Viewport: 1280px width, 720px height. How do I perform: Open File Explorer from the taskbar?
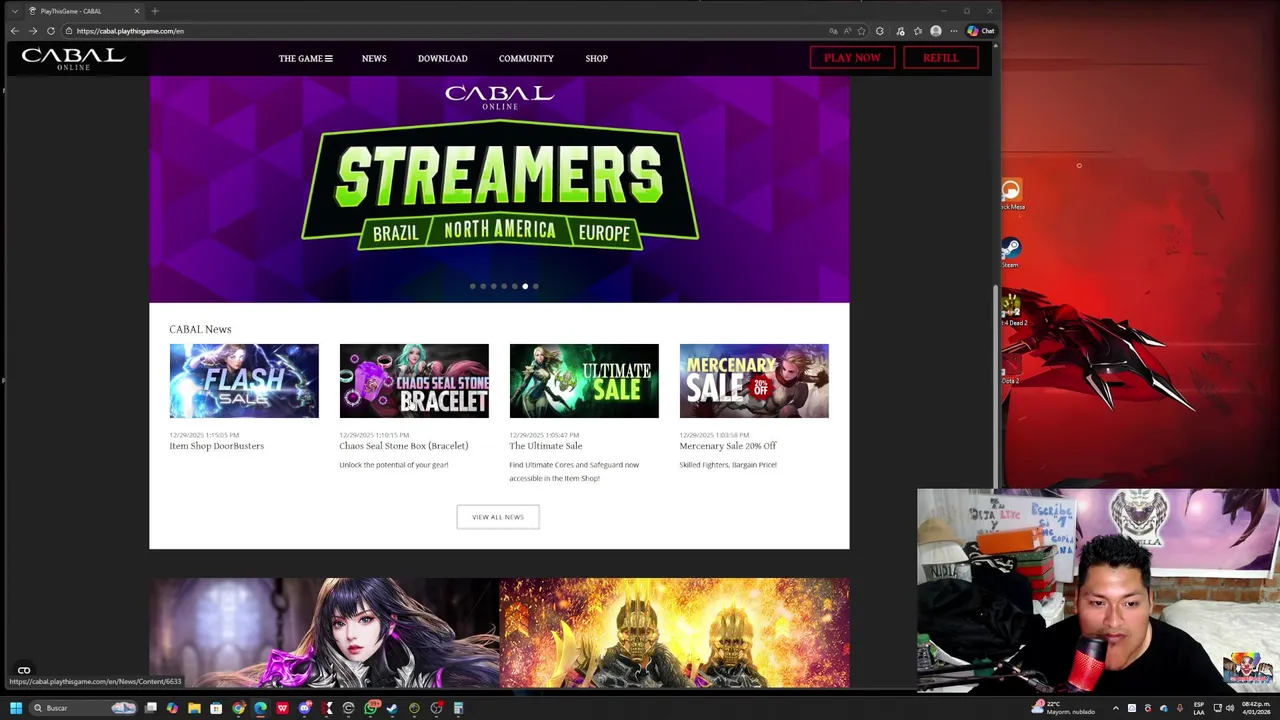coord(194,708)
